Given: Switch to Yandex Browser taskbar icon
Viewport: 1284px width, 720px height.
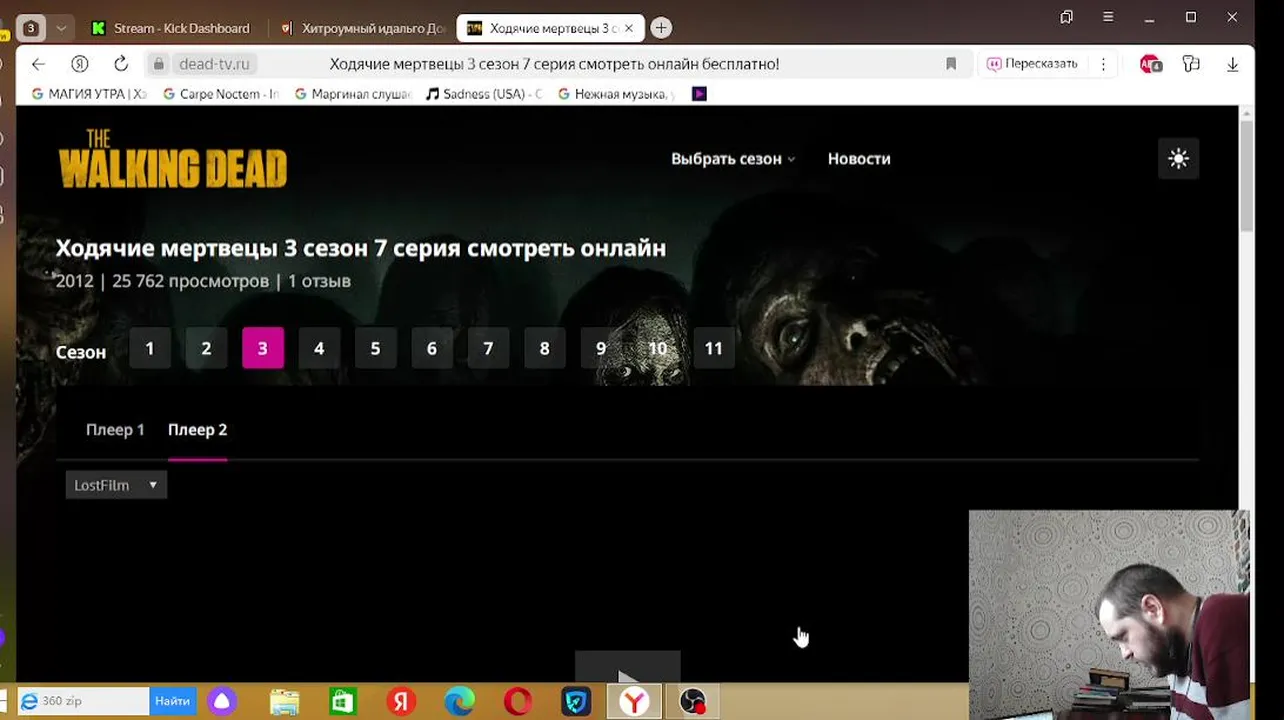Looking at the screenshot, I should (x=634, y=702).
